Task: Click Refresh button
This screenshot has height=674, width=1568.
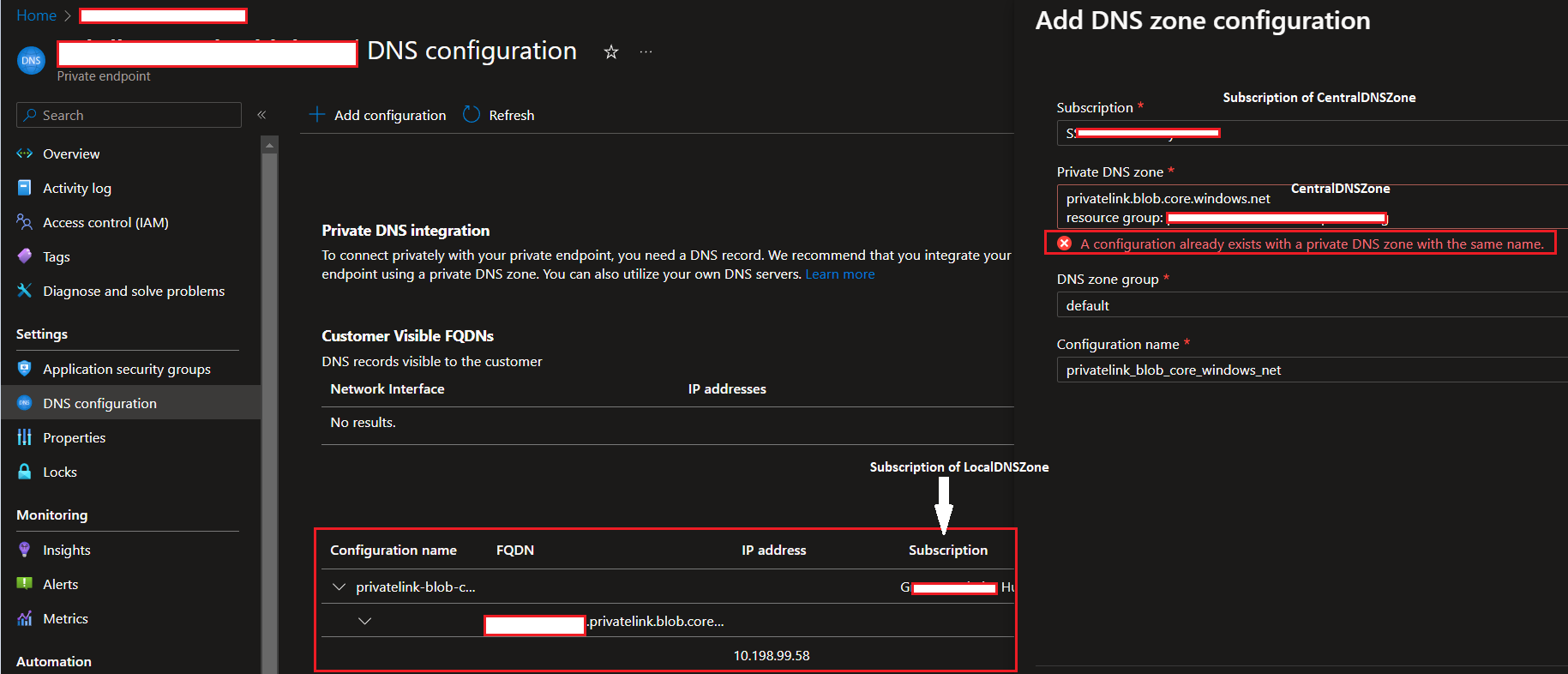Action: tap(499, 115)
